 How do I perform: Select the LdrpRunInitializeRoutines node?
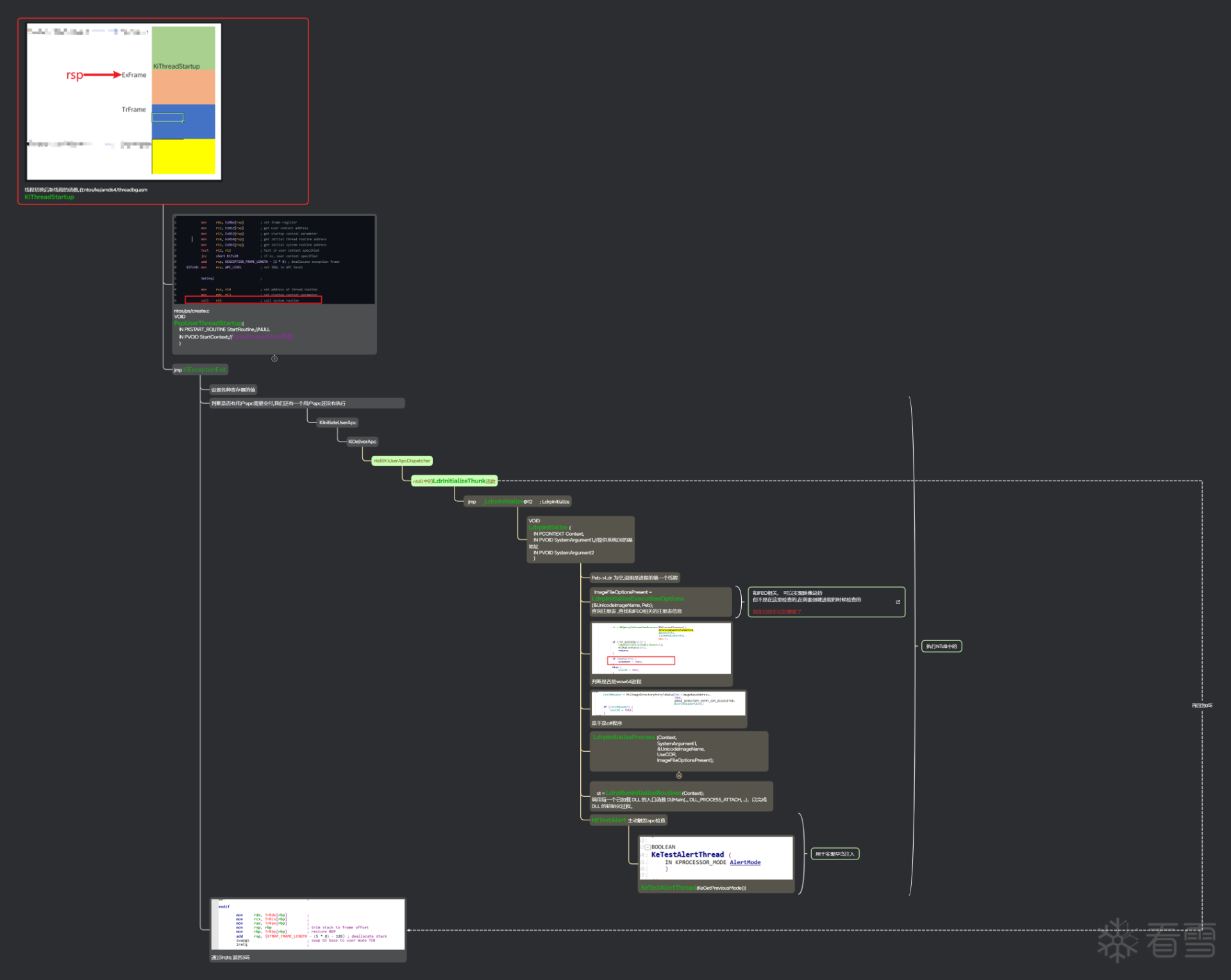(681, 797)
